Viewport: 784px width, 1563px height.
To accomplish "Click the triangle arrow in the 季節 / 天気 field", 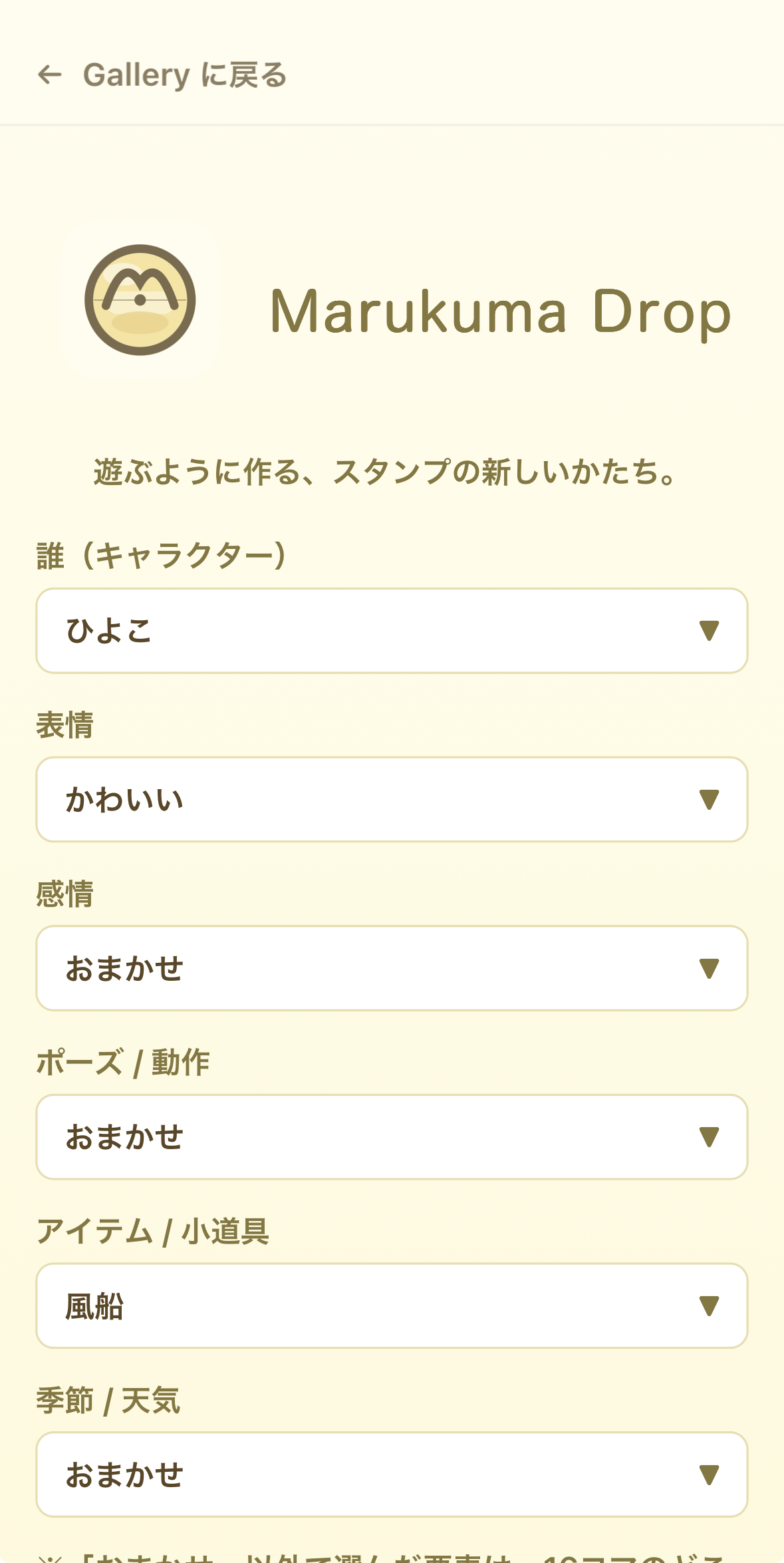I will tap(709, 1475).
